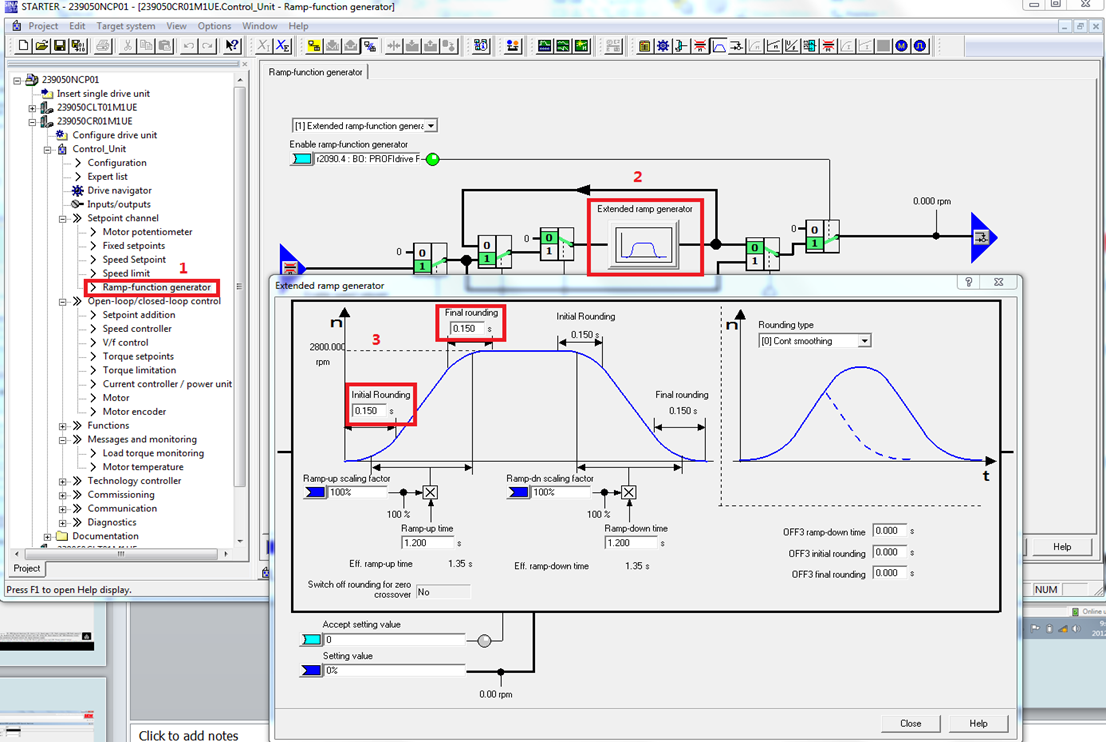This screenshot has height=742, width=1106.
Task: Select Speed controller in project tree
Action: [137, 329]
